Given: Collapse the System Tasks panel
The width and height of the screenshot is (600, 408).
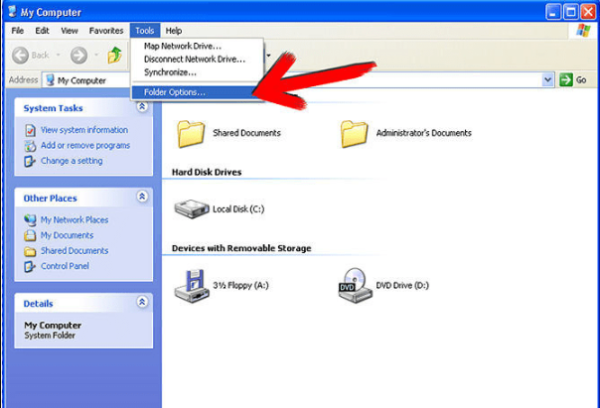Looking at the screenshot, I should [142, 107].
